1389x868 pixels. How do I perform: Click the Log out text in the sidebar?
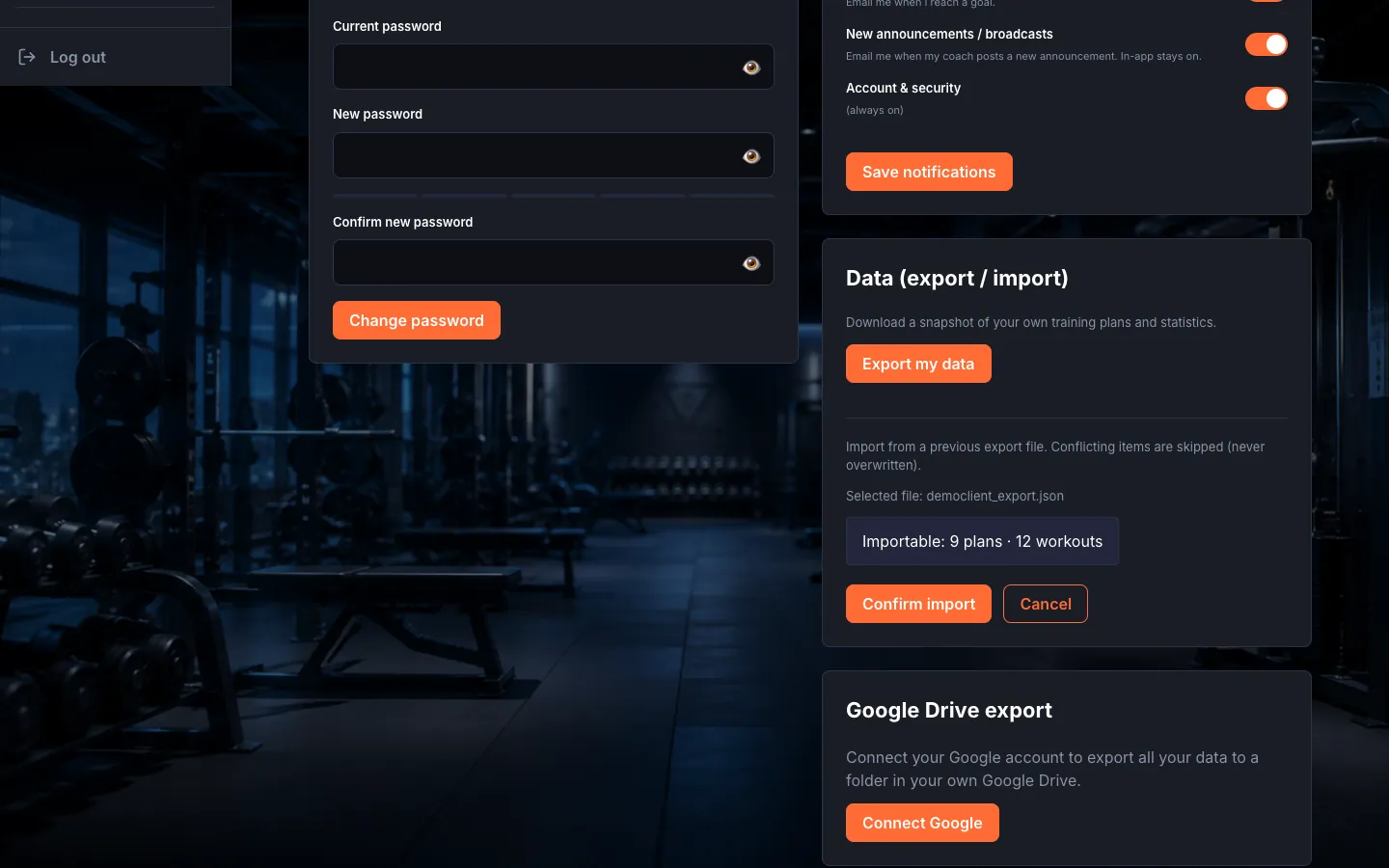[78, 57]
